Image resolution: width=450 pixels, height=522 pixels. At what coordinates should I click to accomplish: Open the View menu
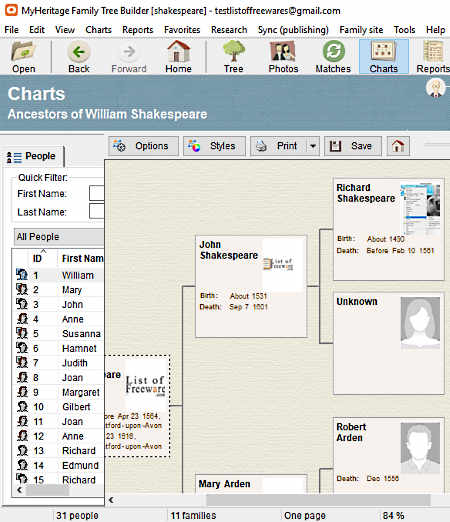[x=65, y=30]
